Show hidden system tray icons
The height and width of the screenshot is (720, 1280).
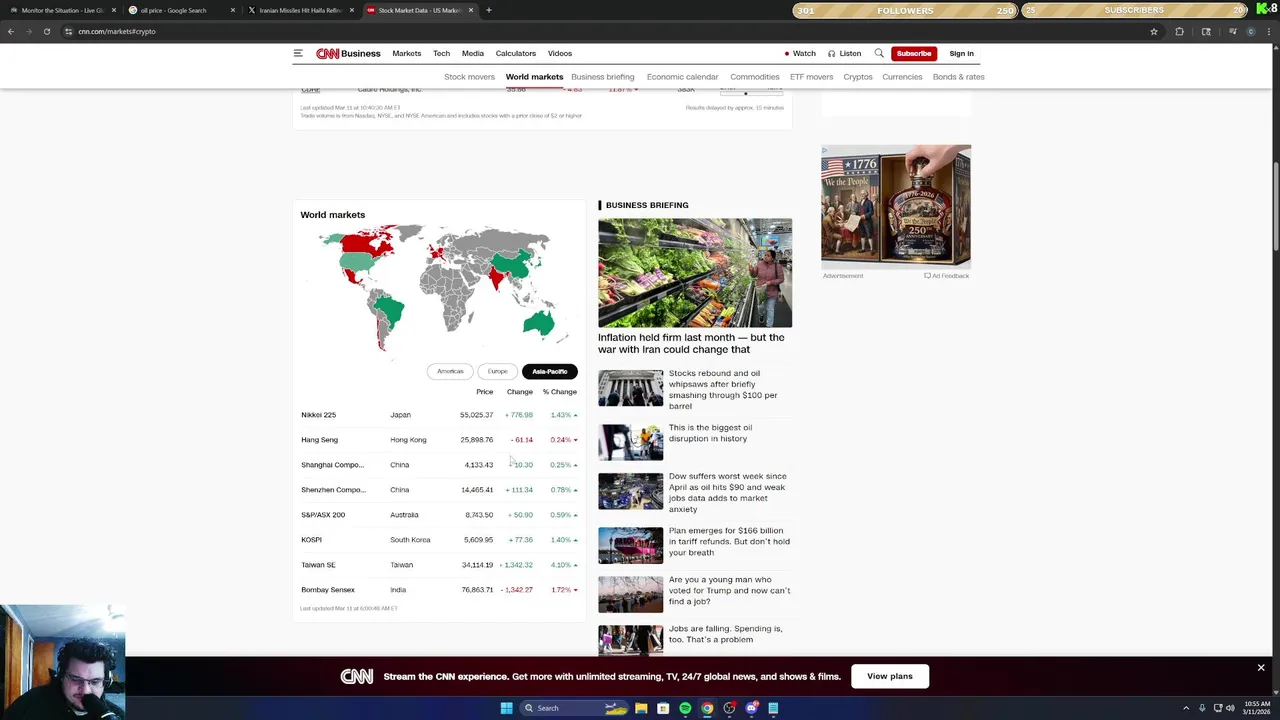tap(1186, 708)
